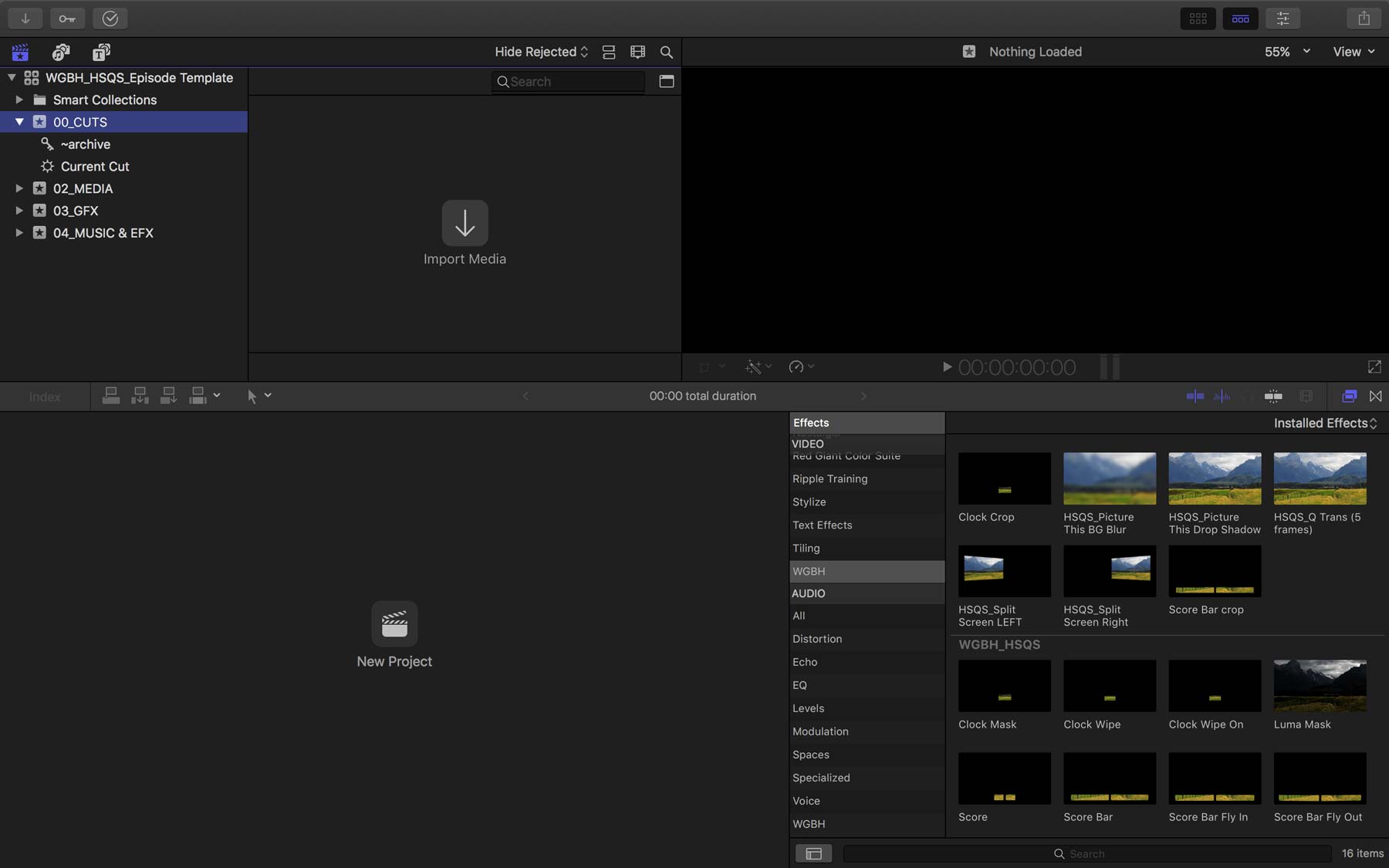Screen dimensions: 1389x868
Task: Click the browser search magnifier icon
Action: click(x=667, y=52)
